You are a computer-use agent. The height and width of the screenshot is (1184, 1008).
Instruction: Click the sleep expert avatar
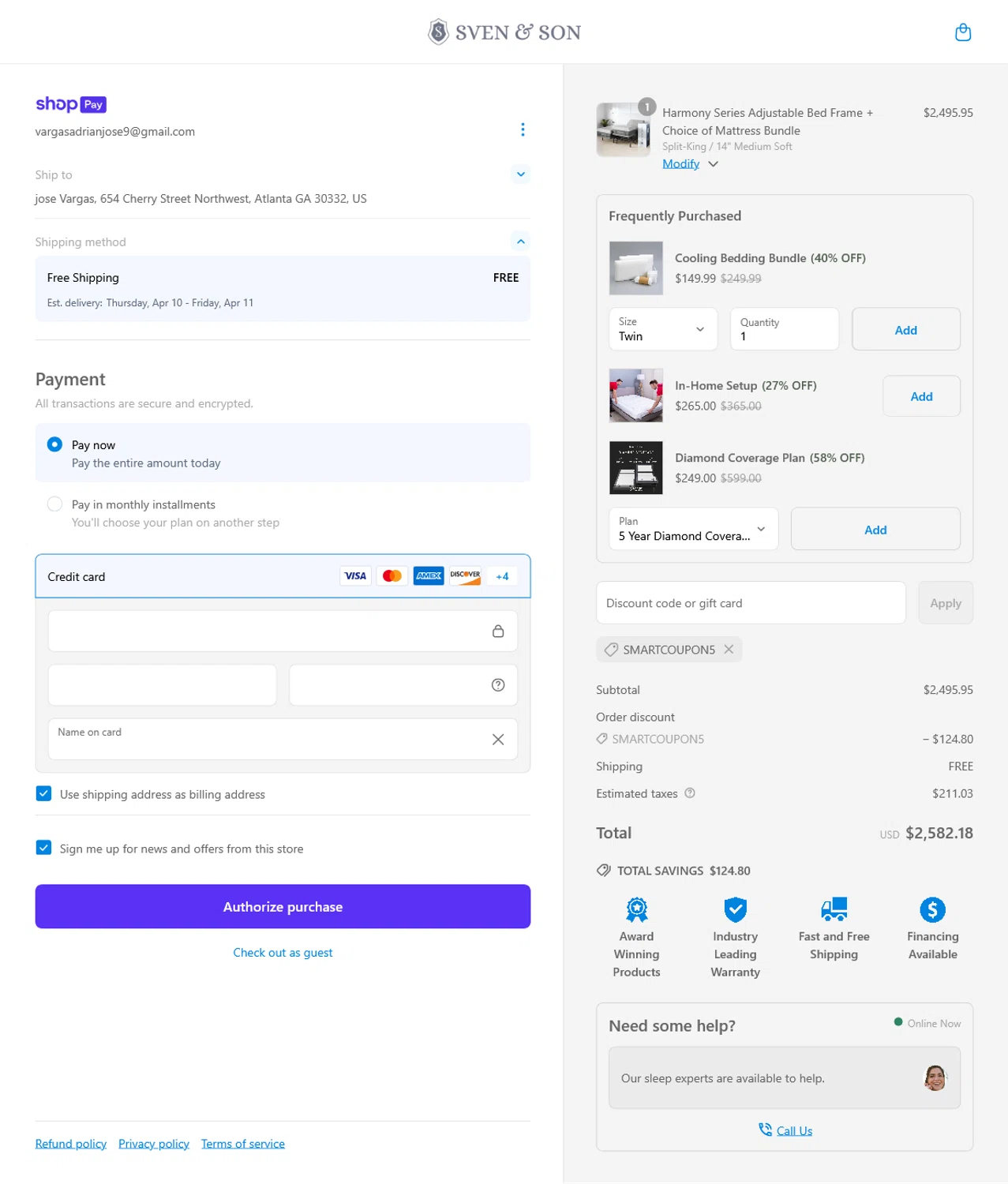935,1077
